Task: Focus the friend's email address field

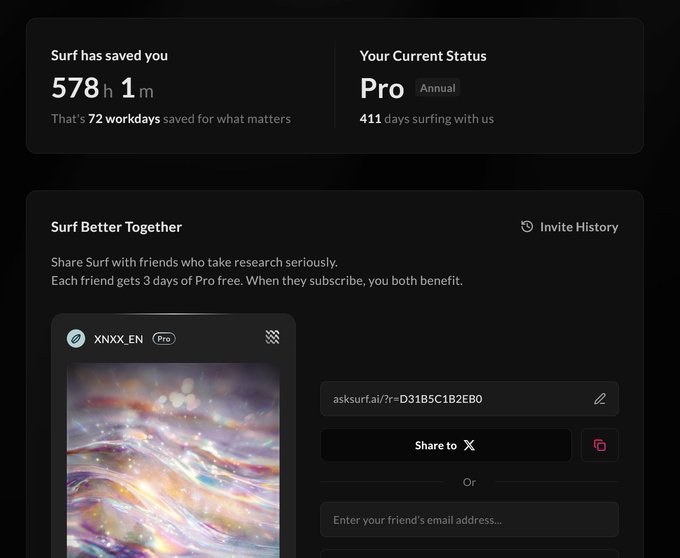Action: click(469, 520)
